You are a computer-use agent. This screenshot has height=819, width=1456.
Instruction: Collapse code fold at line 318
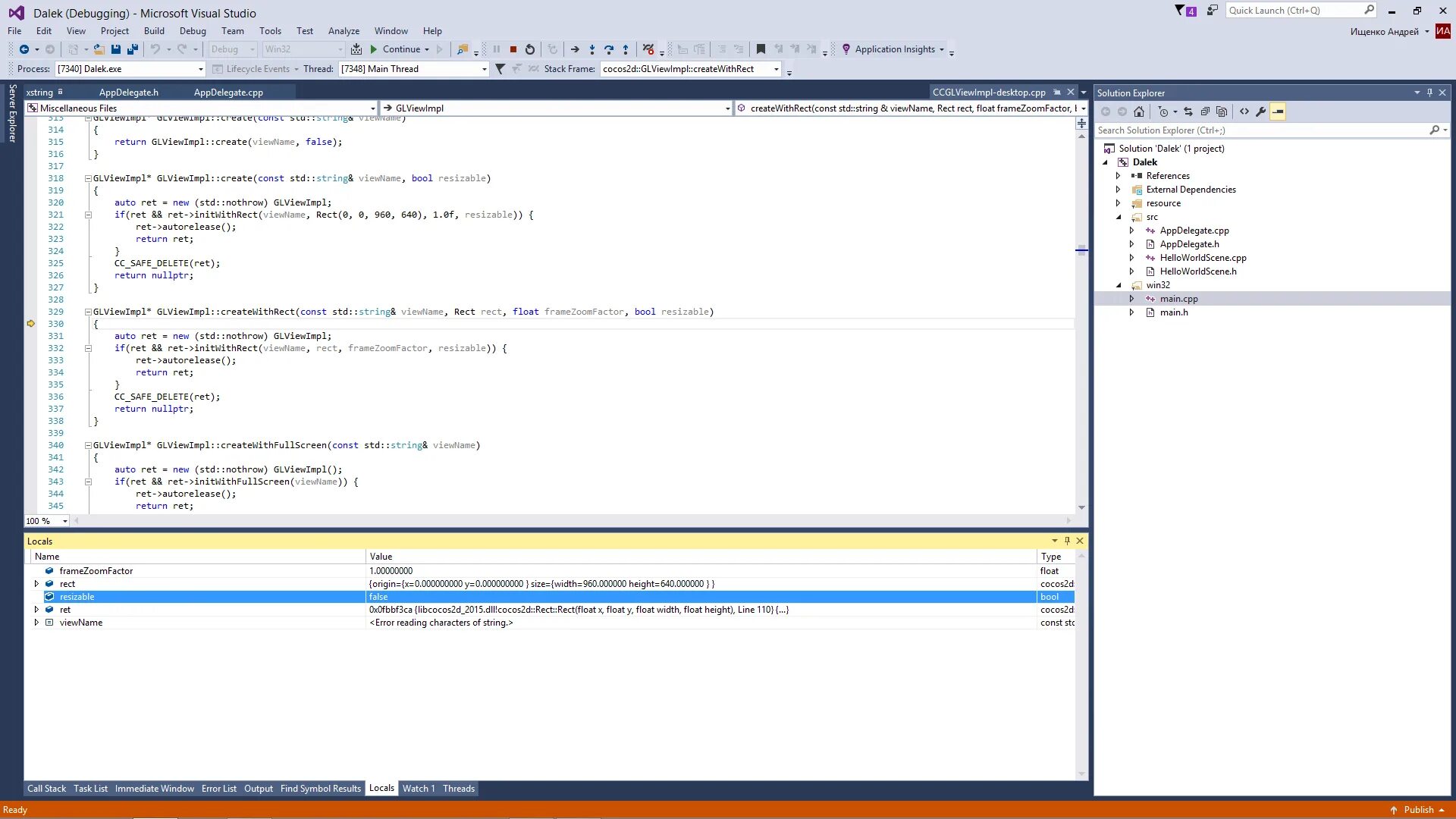(x=88, y=179)
